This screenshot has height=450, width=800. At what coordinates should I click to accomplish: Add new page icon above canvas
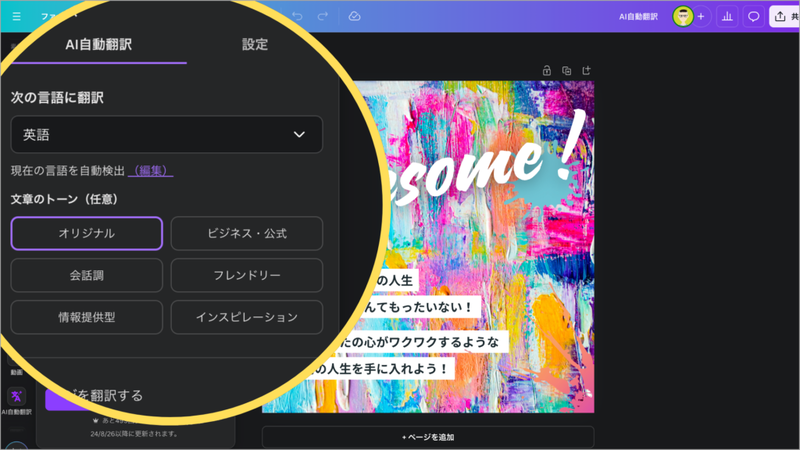(586, 70)
